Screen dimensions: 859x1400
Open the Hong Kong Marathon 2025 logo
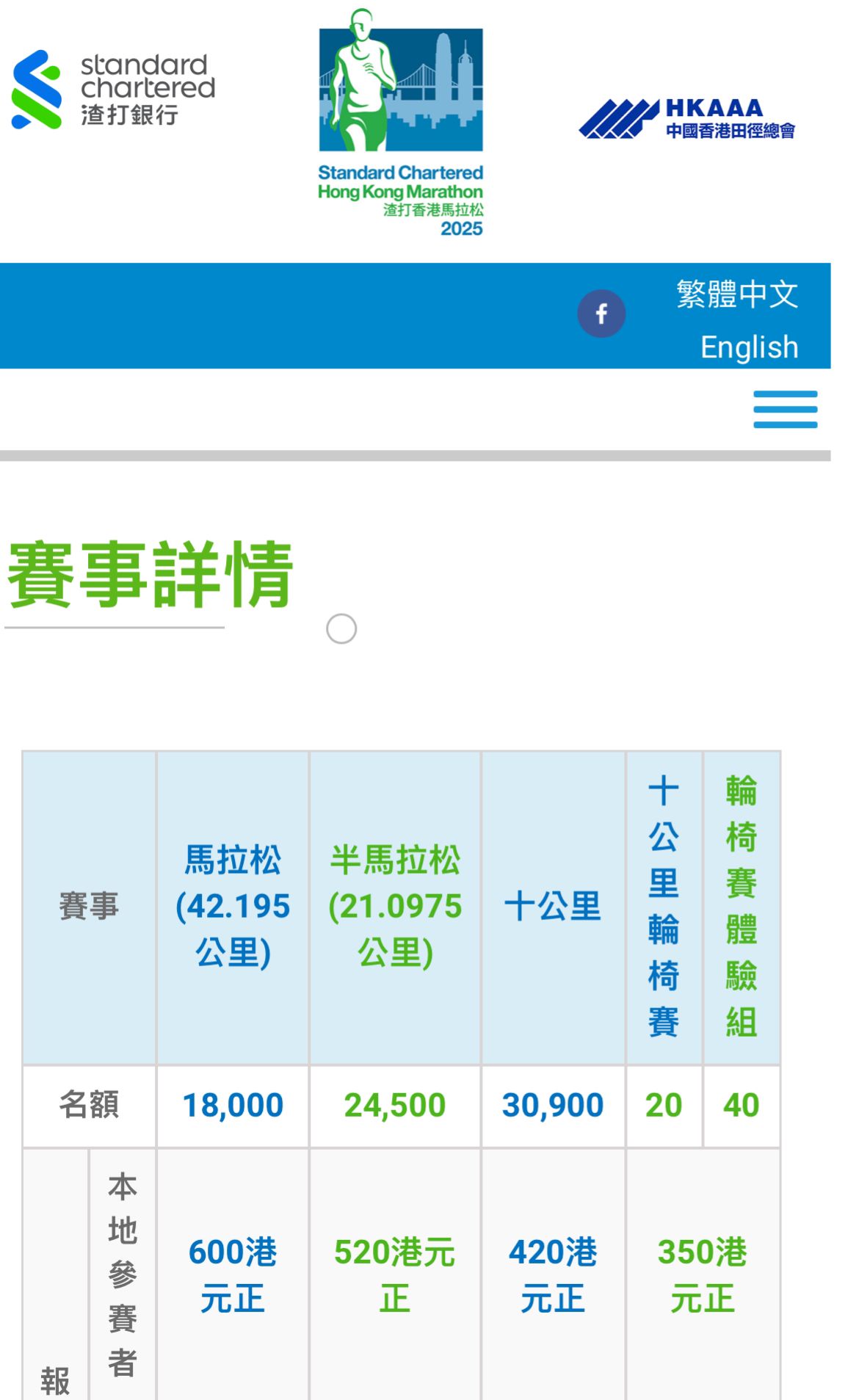(x=401, y=123)
